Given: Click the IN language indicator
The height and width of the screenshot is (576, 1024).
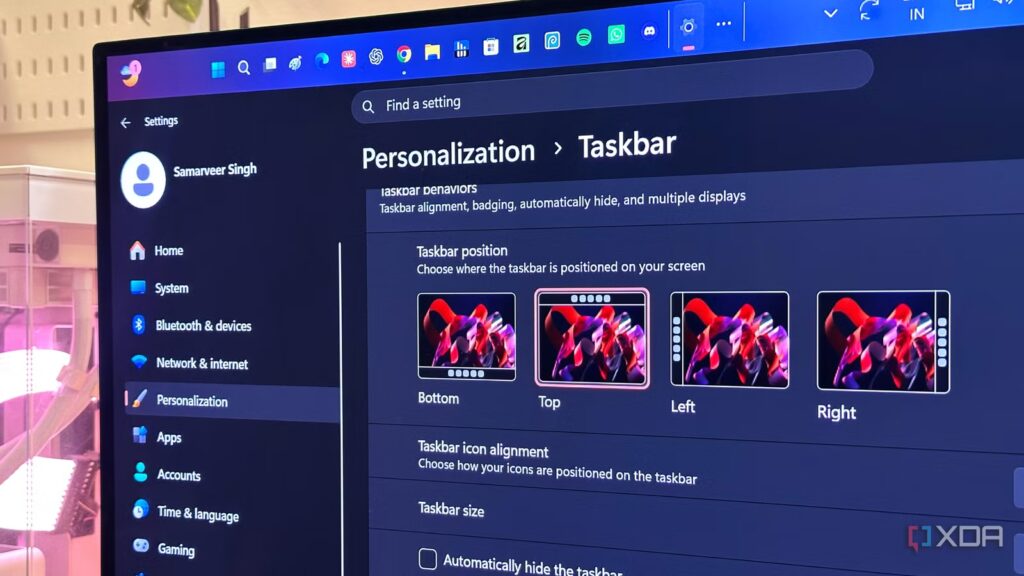Looking at the screenshot, I should [x=917, y=14].
